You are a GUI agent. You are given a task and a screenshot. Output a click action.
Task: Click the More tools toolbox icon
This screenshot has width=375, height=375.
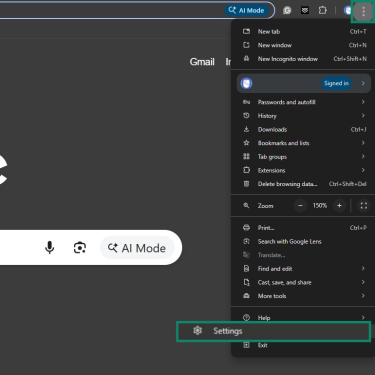coord(246,296)
